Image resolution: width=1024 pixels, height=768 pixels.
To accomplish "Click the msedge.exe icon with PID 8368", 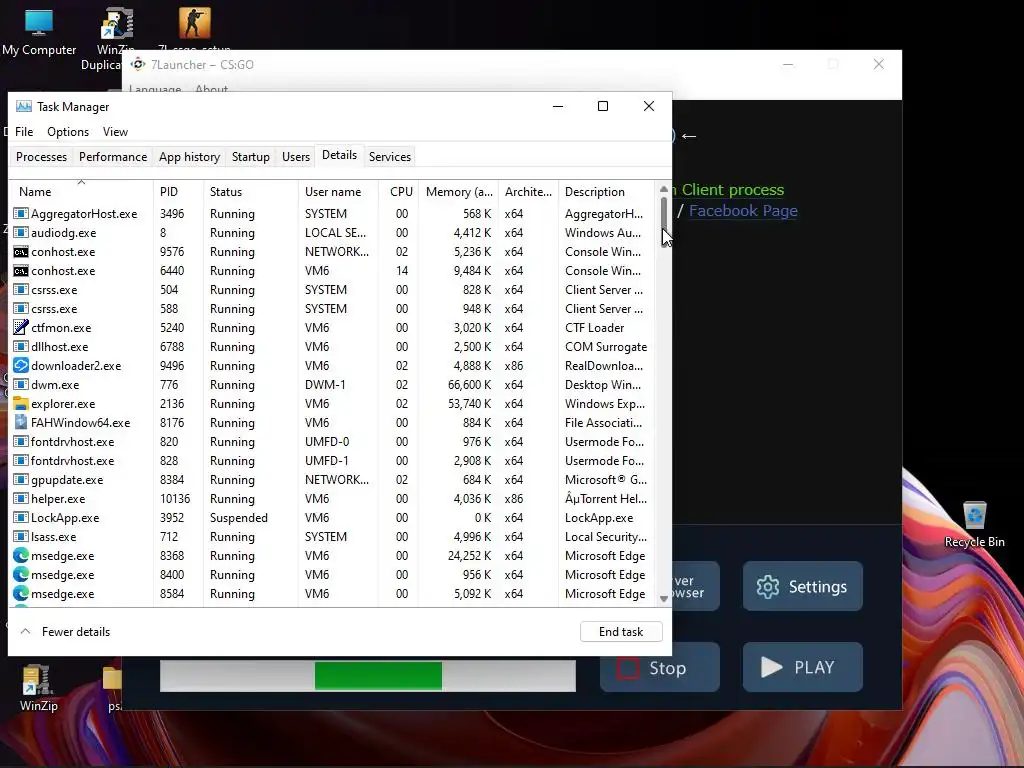I will click(21, 556).
